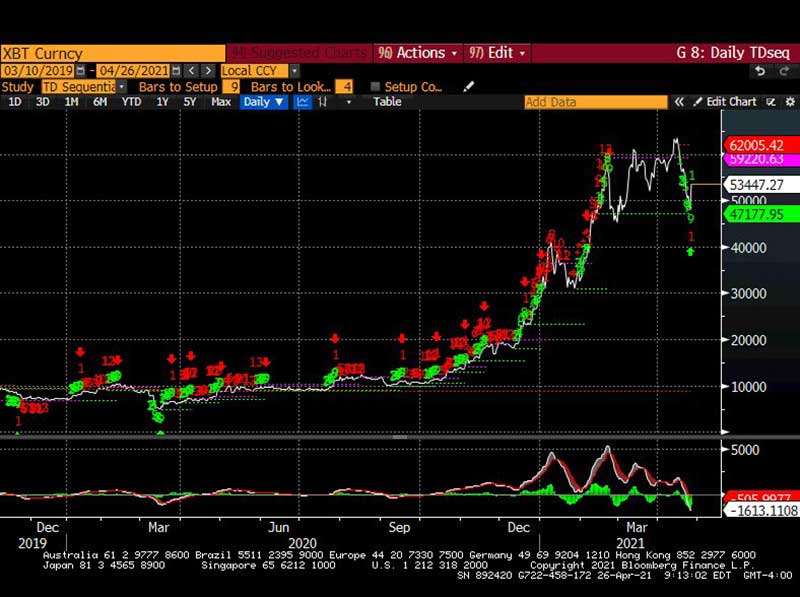This screenshot has height=597, width=800.
Task: Select the 3D time range
Action: 42,102
